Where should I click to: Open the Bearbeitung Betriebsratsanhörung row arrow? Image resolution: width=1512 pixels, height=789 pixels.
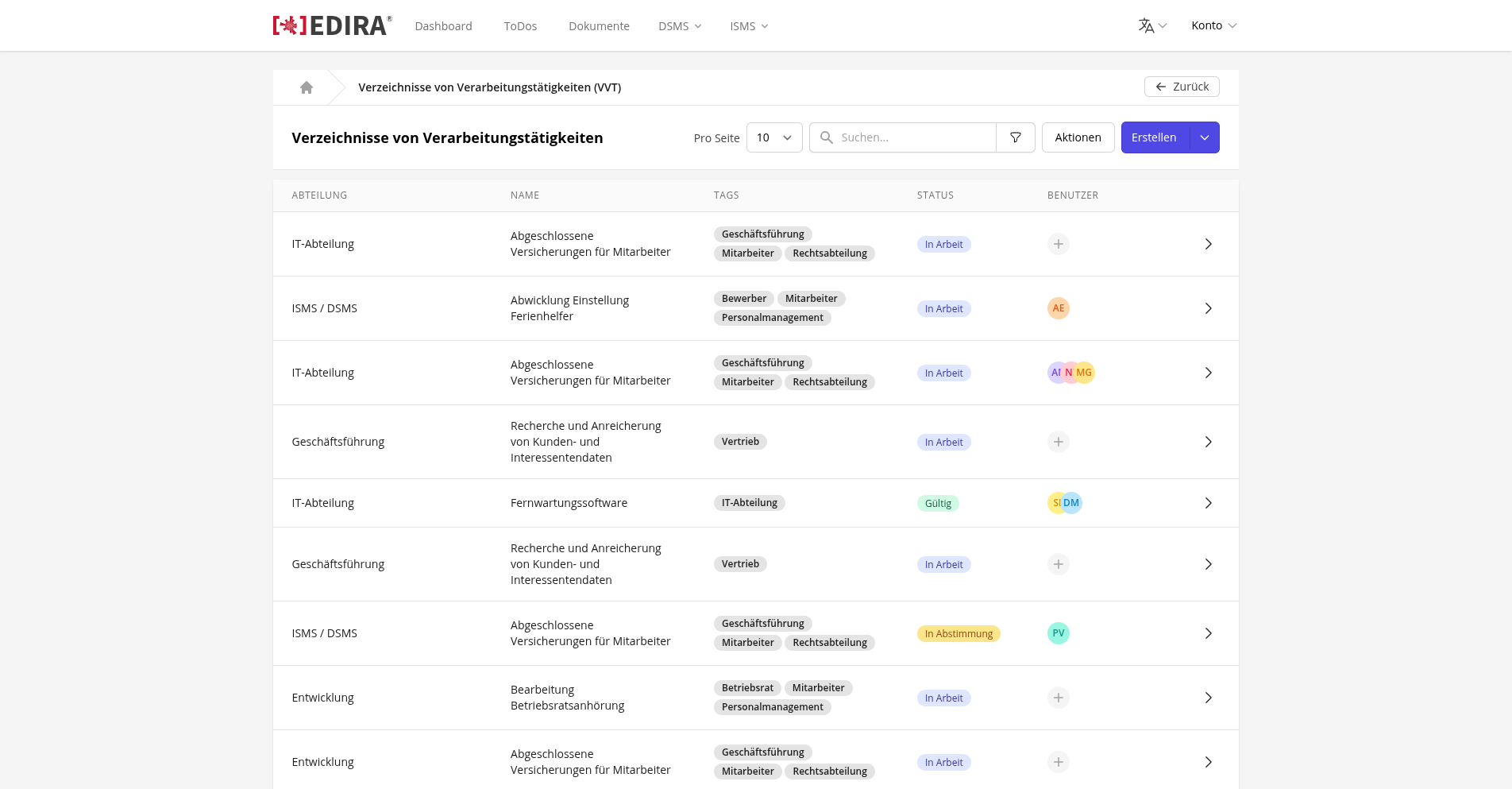(1208, 698)
